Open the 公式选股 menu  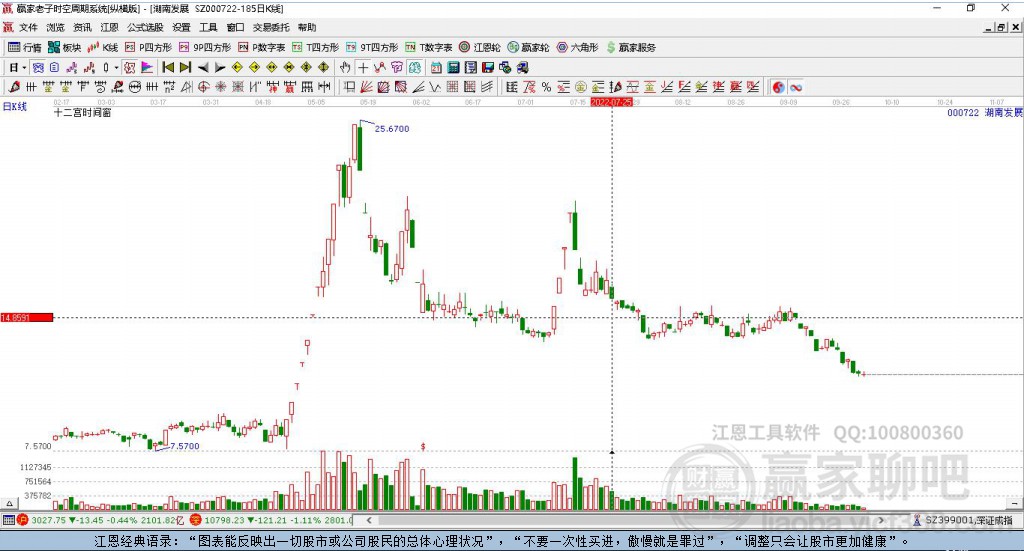coord(145,28)
